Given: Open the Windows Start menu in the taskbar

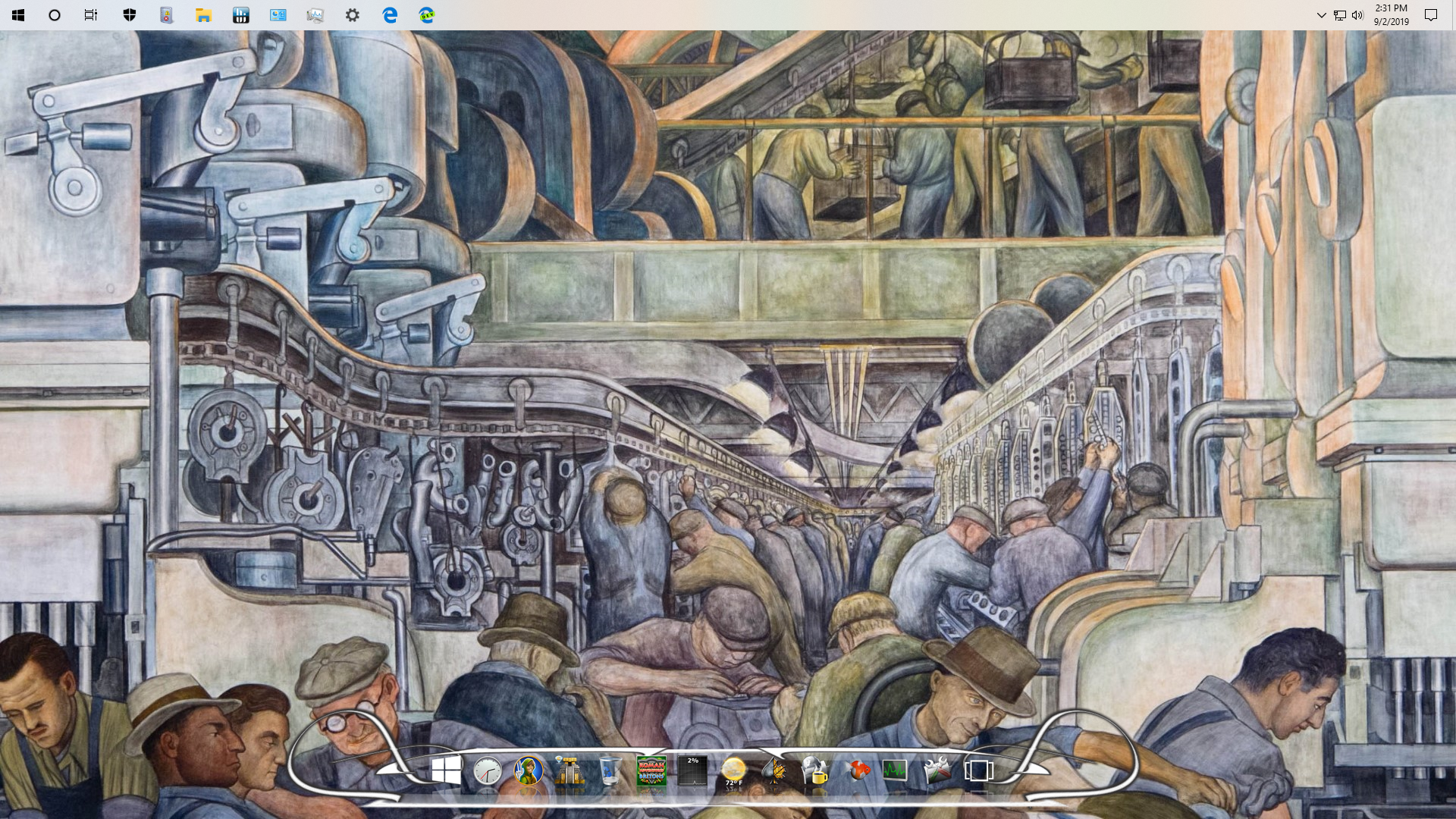Looking at the screenshot, I should point(18,15).
